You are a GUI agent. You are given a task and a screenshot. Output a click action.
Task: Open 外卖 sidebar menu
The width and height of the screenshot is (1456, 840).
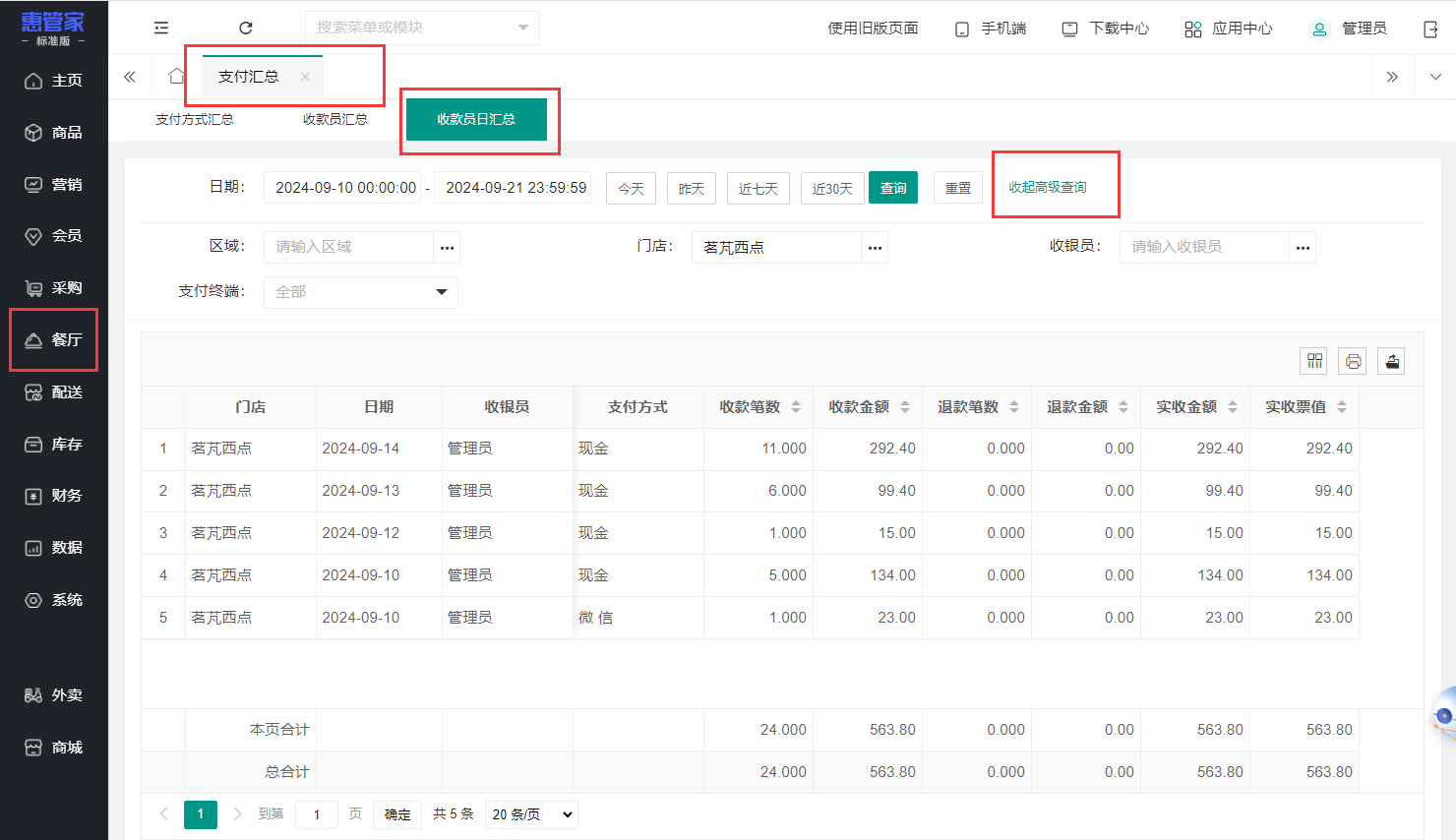[54, 695]
